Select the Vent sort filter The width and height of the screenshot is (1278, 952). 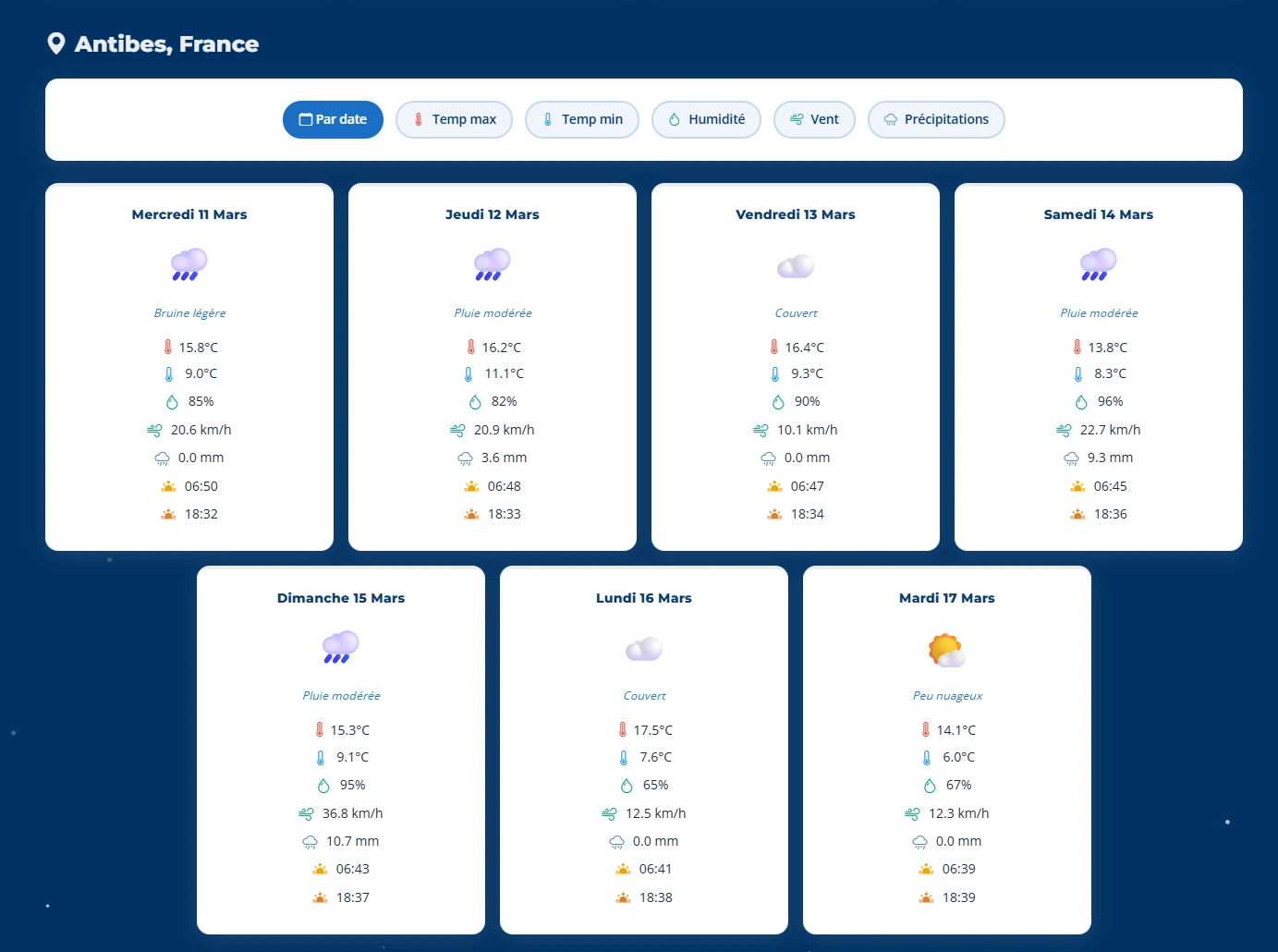[814, 119]
